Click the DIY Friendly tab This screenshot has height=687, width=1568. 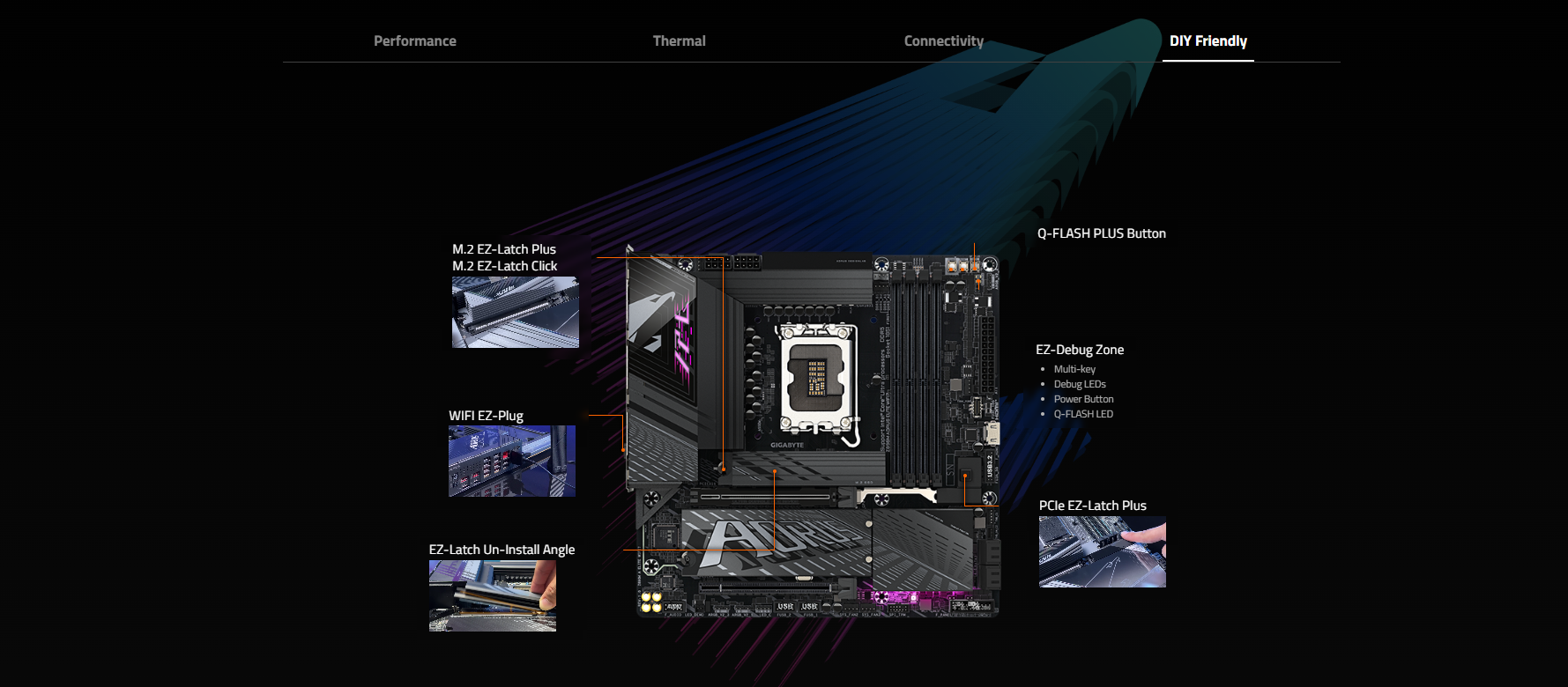tap(1208, 41)
